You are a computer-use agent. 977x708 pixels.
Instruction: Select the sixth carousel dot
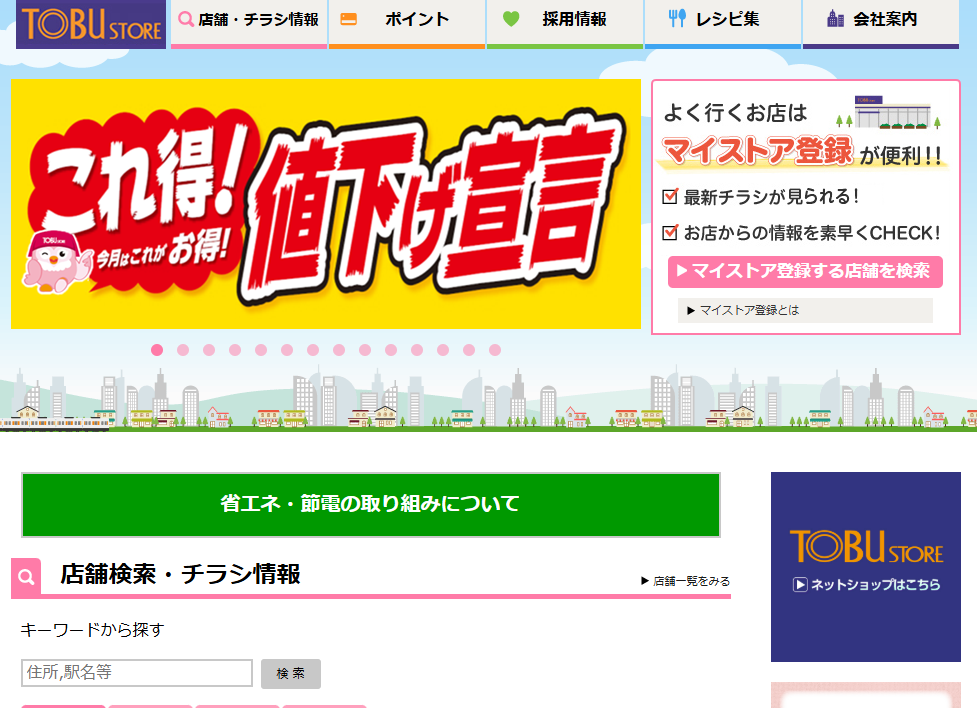(x=287, y=350)
